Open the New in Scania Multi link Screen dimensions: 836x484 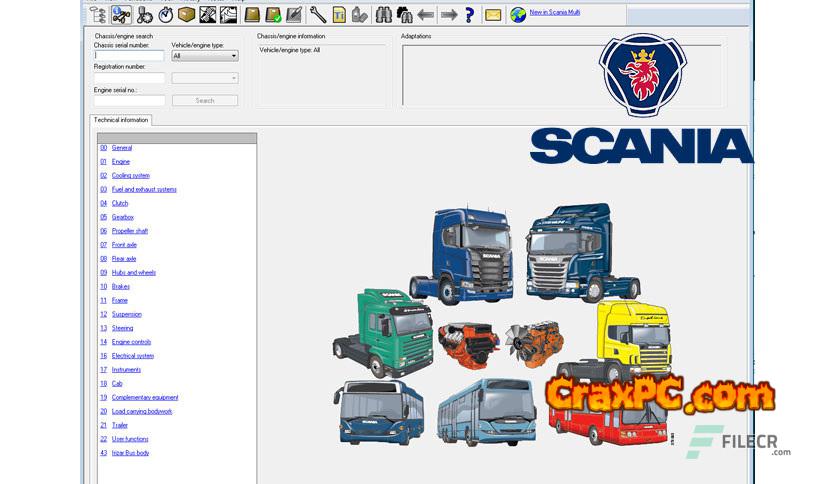click(554, 13)
